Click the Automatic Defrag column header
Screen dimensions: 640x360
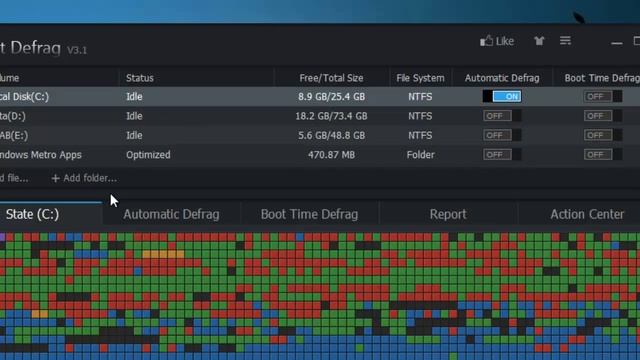click(502, 78)
